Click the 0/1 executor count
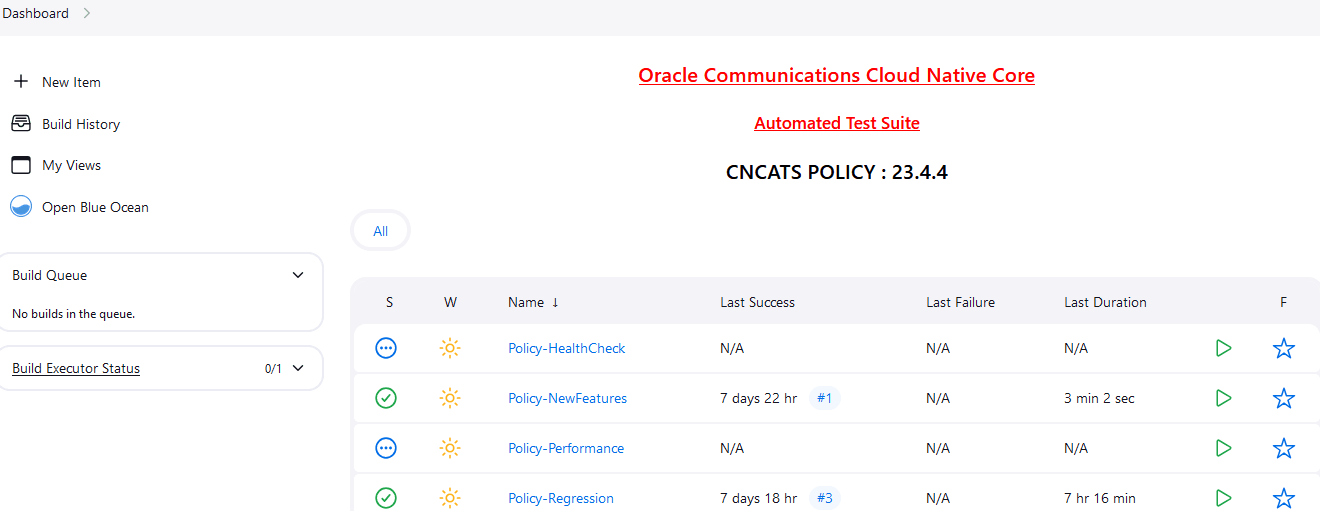The height and width of the screenshot is (511, 1320). tap(273, 368)
